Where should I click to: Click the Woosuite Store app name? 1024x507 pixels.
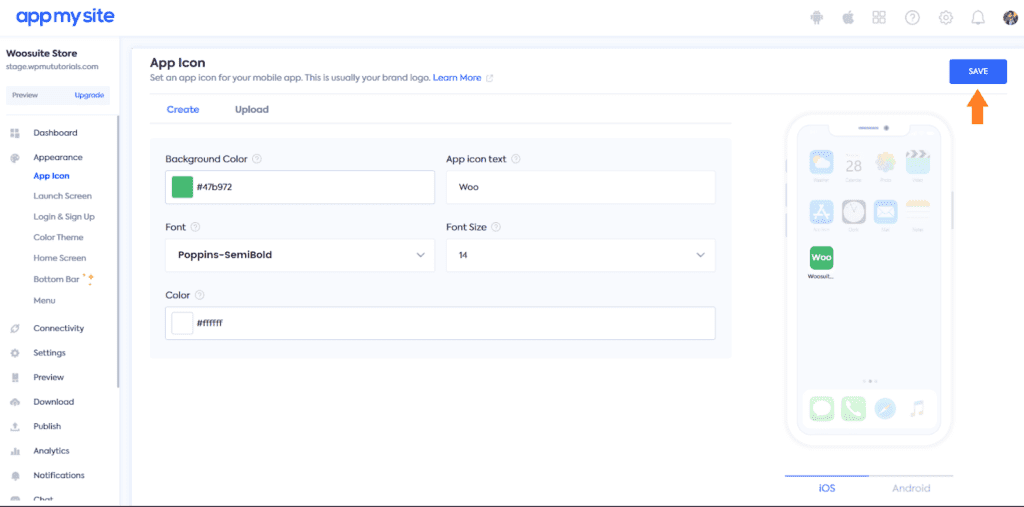[41, 54]
